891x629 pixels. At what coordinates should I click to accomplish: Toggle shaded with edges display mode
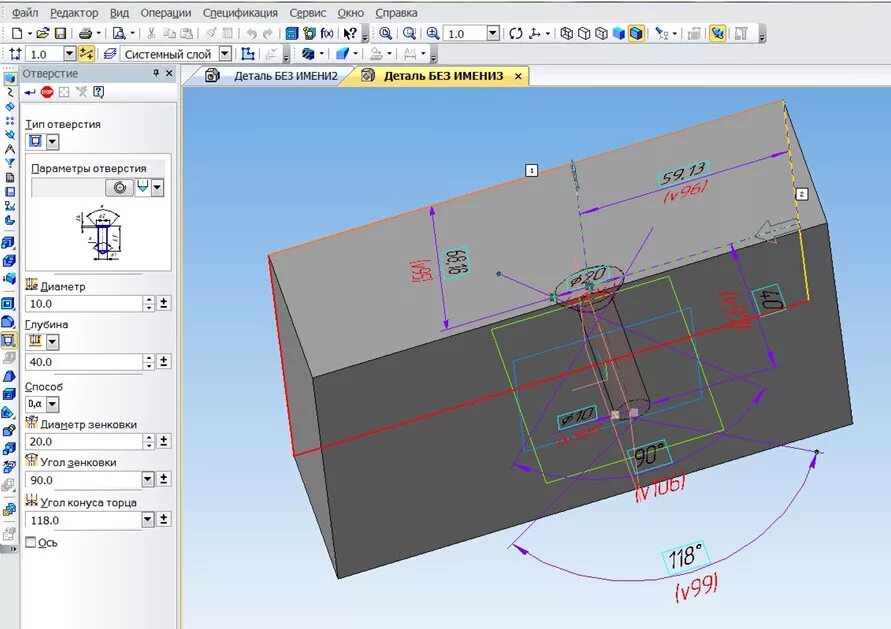[x=636, y=34]
